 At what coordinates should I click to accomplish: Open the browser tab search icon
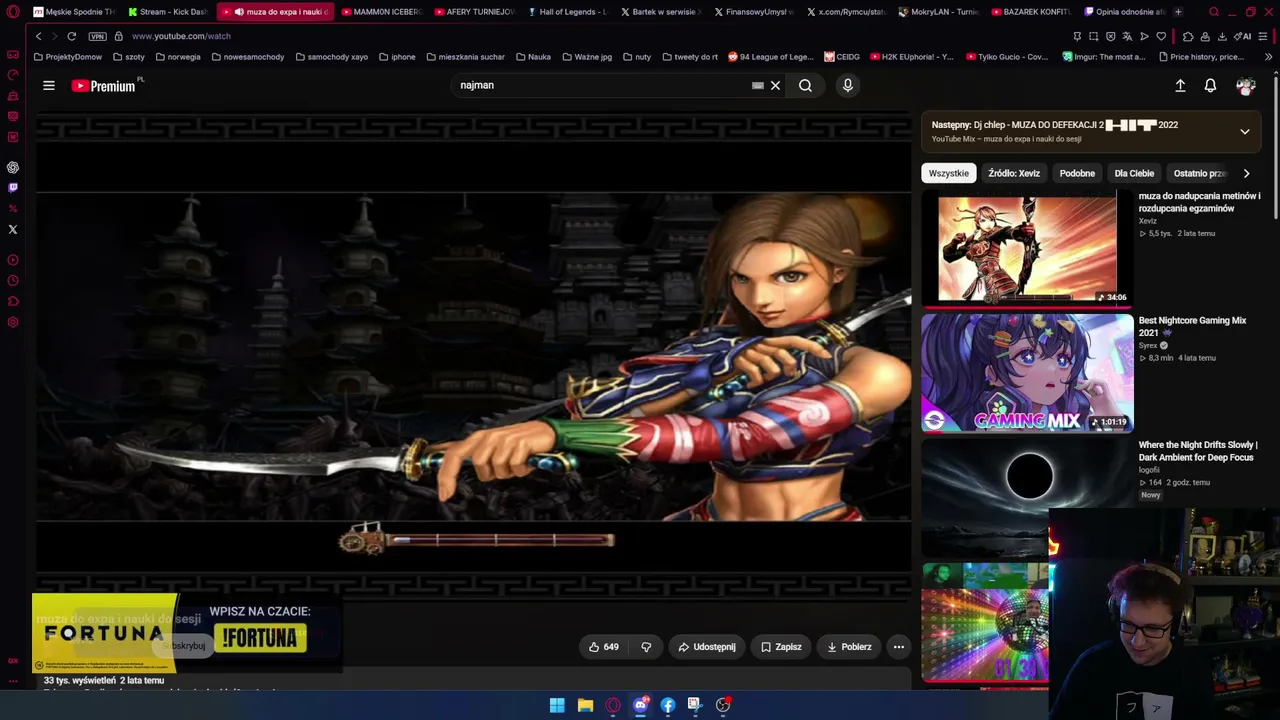click(x=1214, y=12)
